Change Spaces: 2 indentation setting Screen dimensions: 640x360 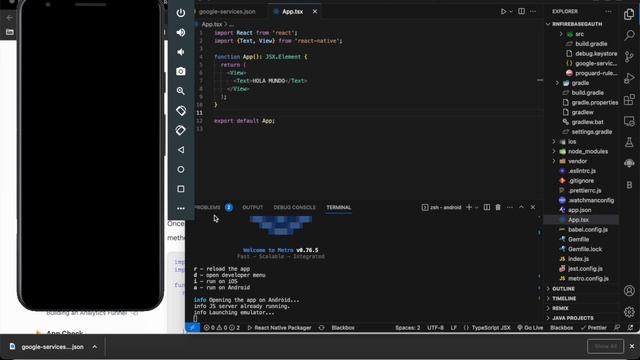click(407, 327)
